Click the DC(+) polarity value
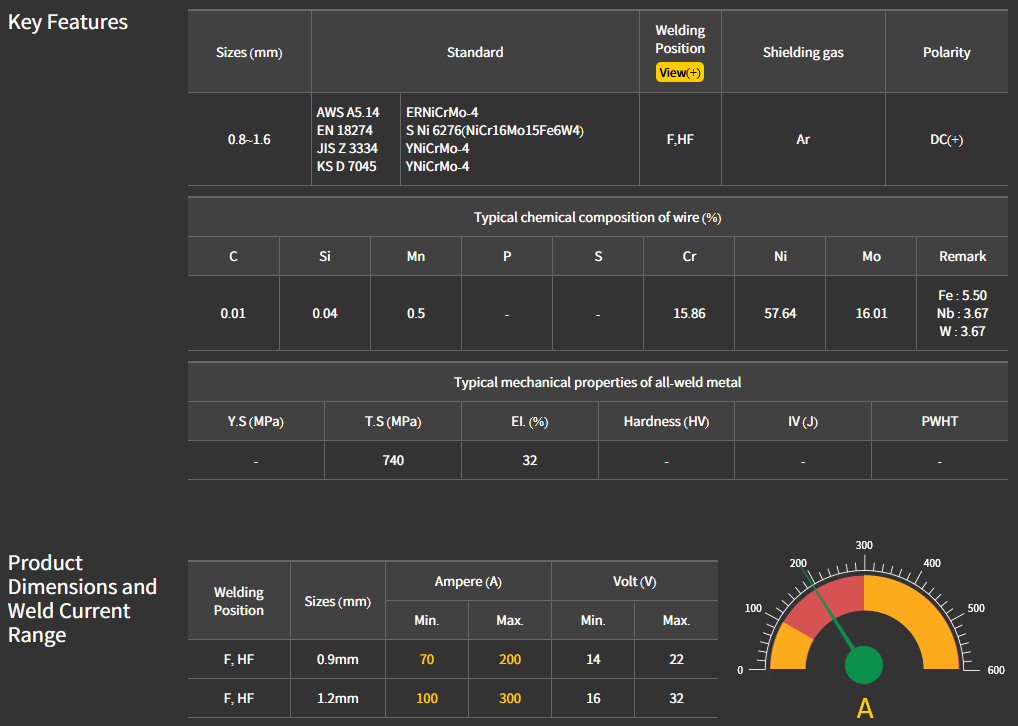This screenshot has height=726, width=1018. coord(946,140)
